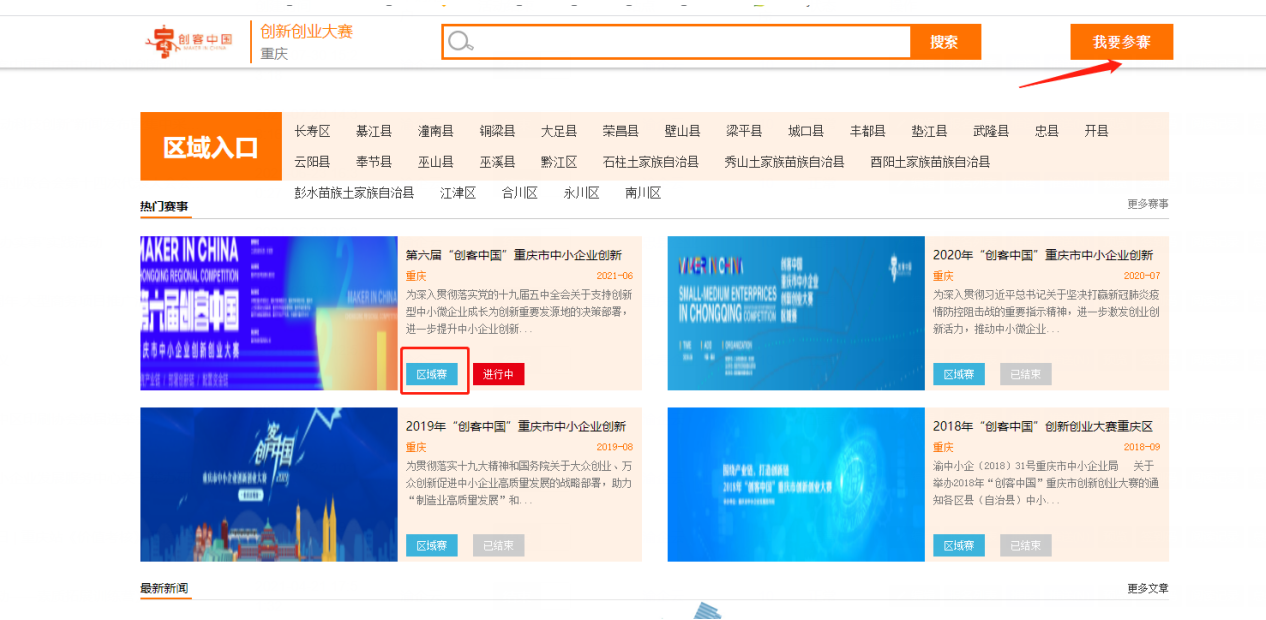Select 武隆县 region

pos(991,131)
